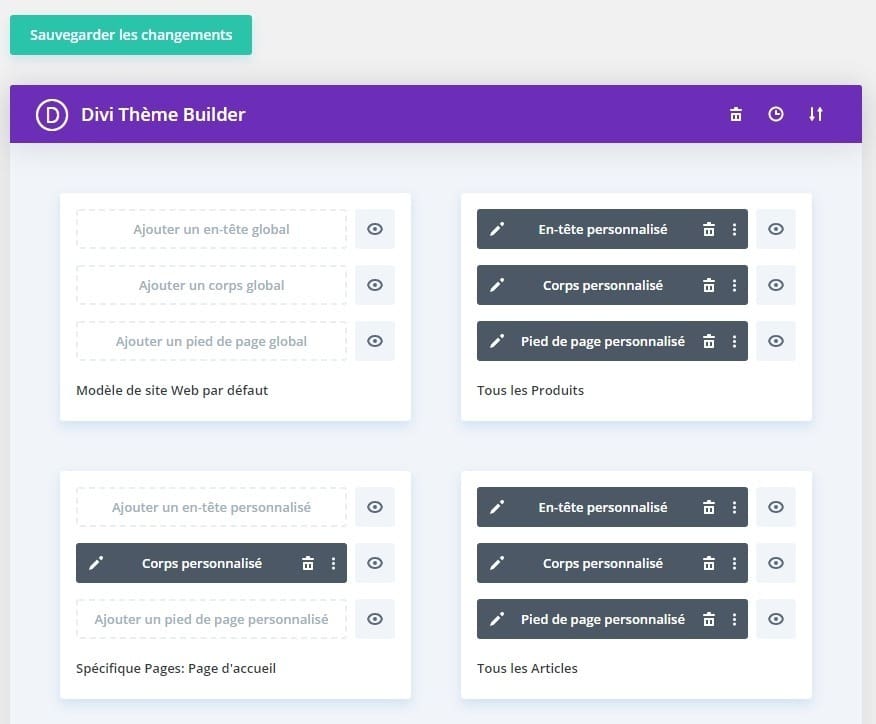Open history with the header clock icon
The image size is (876, 724).
coord(775,114)
